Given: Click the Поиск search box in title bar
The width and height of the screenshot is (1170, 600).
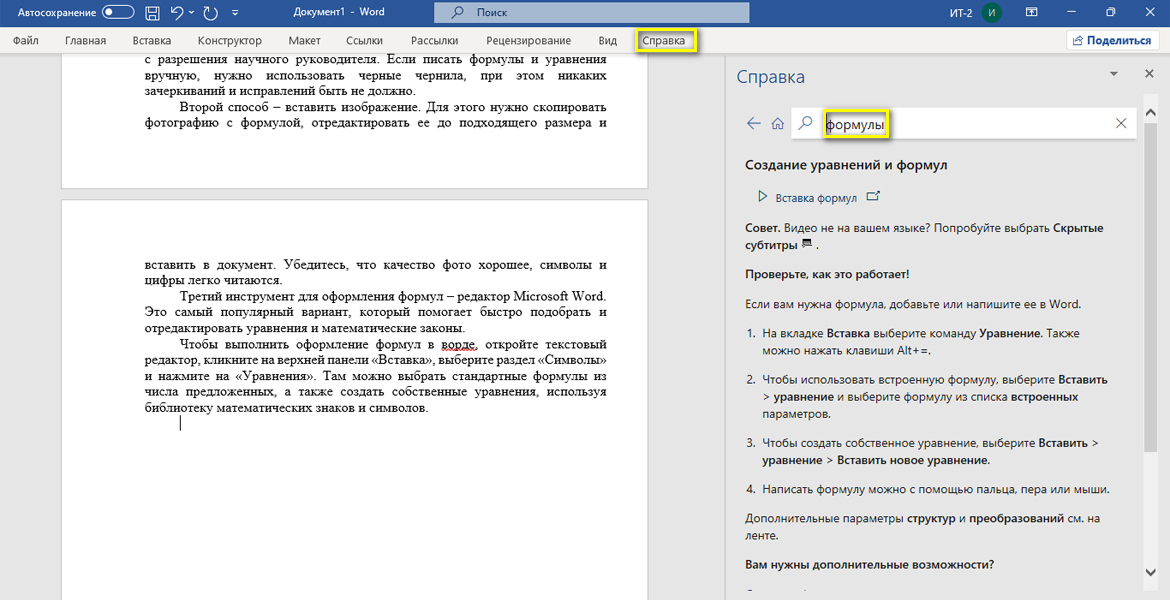Looking at the screenshot, I should point(591,13).
